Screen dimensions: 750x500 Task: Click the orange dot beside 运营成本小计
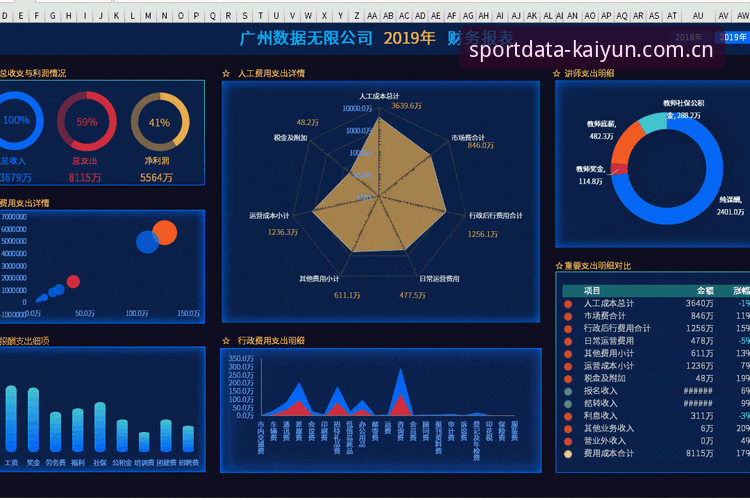tap(568, 367)
